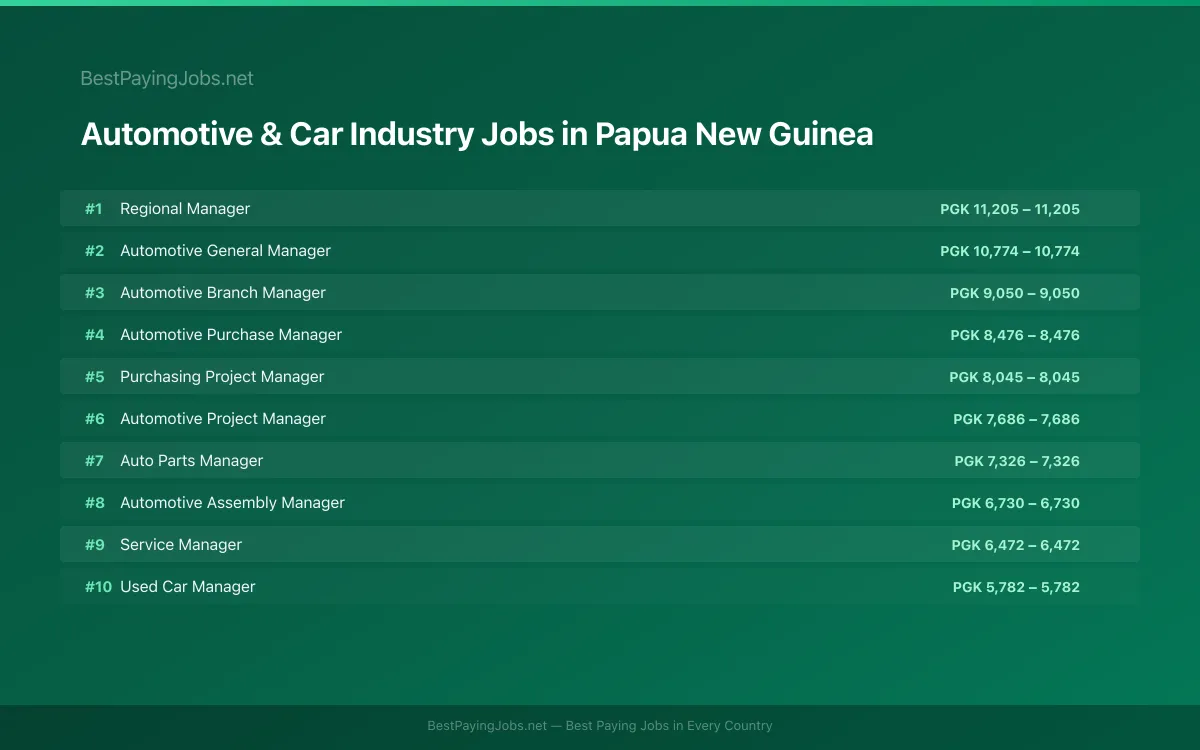Click salary PGK 6,472 – 6,472

[1016, 545]
